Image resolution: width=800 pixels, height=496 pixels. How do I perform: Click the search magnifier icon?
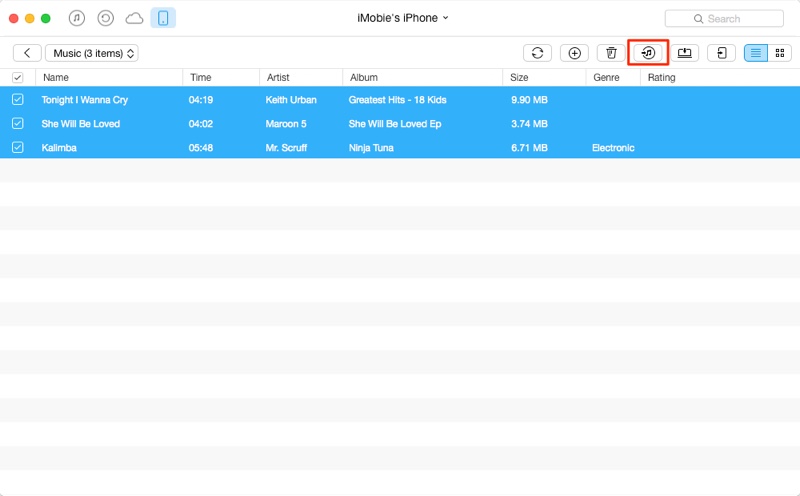pyautogui.click(x=698, y=19)
